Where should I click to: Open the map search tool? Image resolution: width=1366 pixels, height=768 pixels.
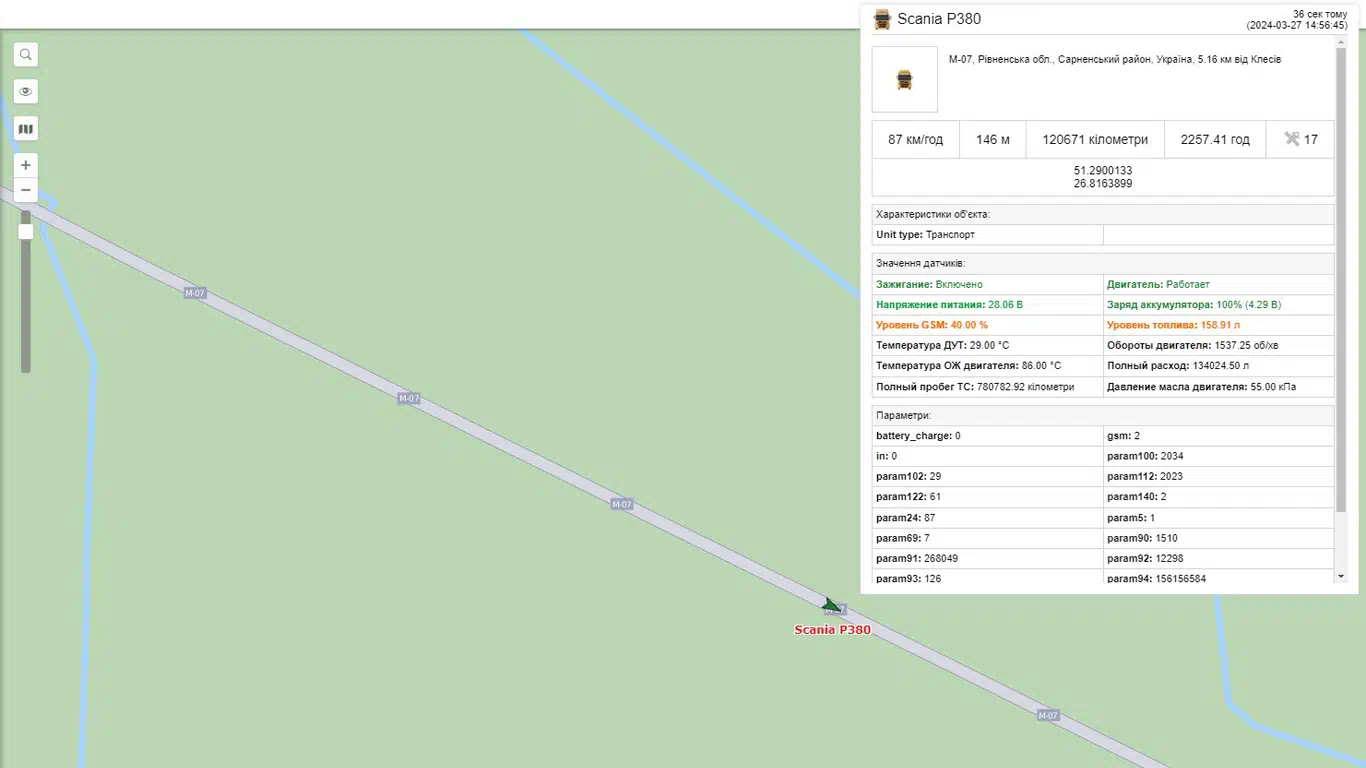click(26, 55)
